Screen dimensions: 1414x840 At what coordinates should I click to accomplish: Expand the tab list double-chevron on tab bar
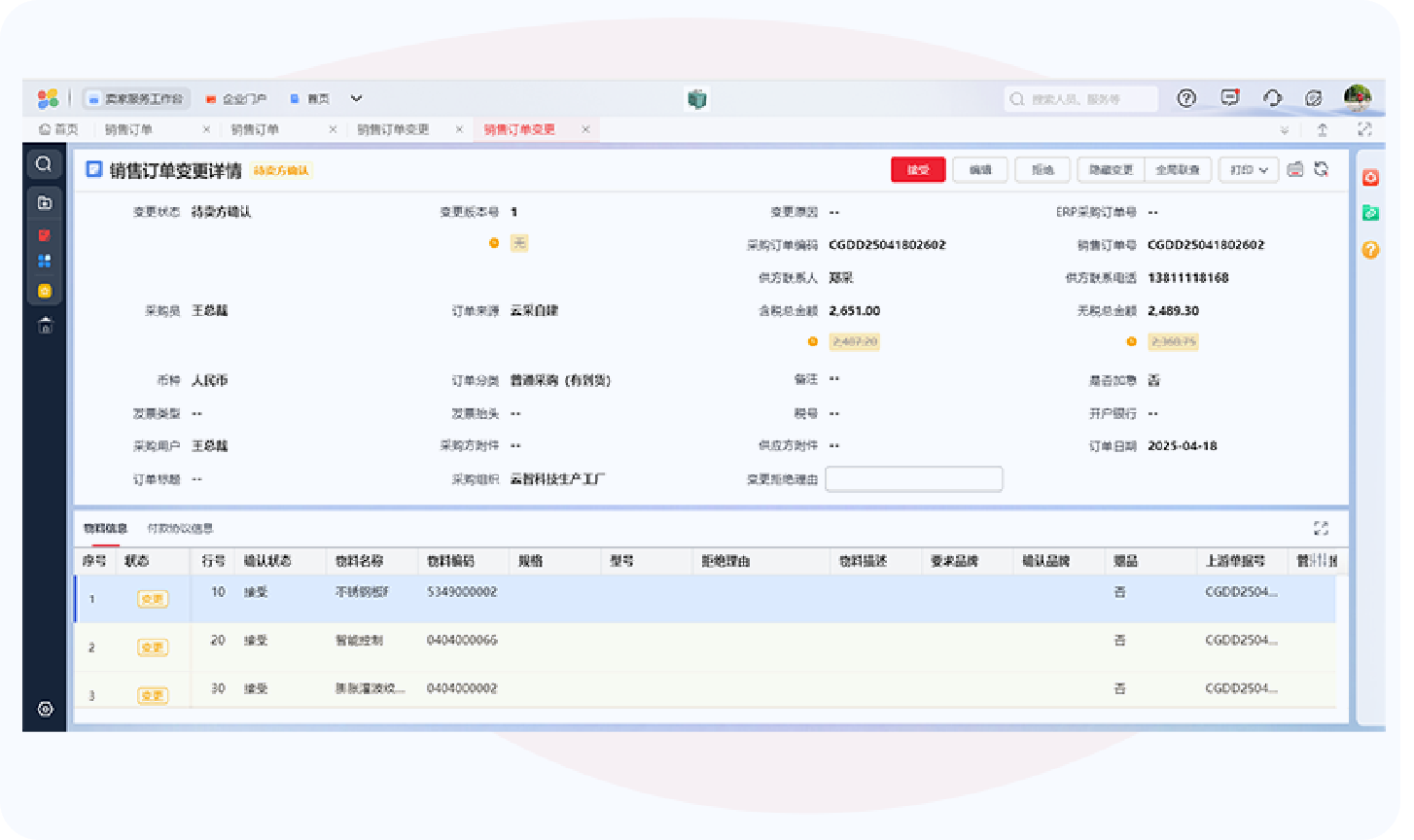(x=1285, y=130)
